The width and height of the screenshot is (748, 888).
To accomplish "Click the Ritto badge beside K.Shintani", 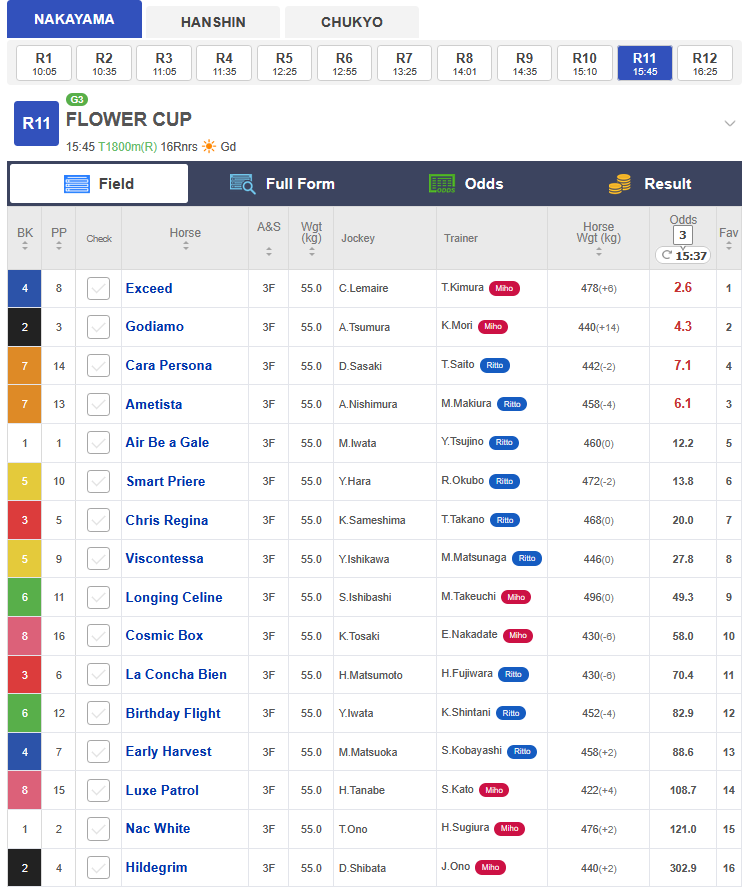I will (511, 713).
